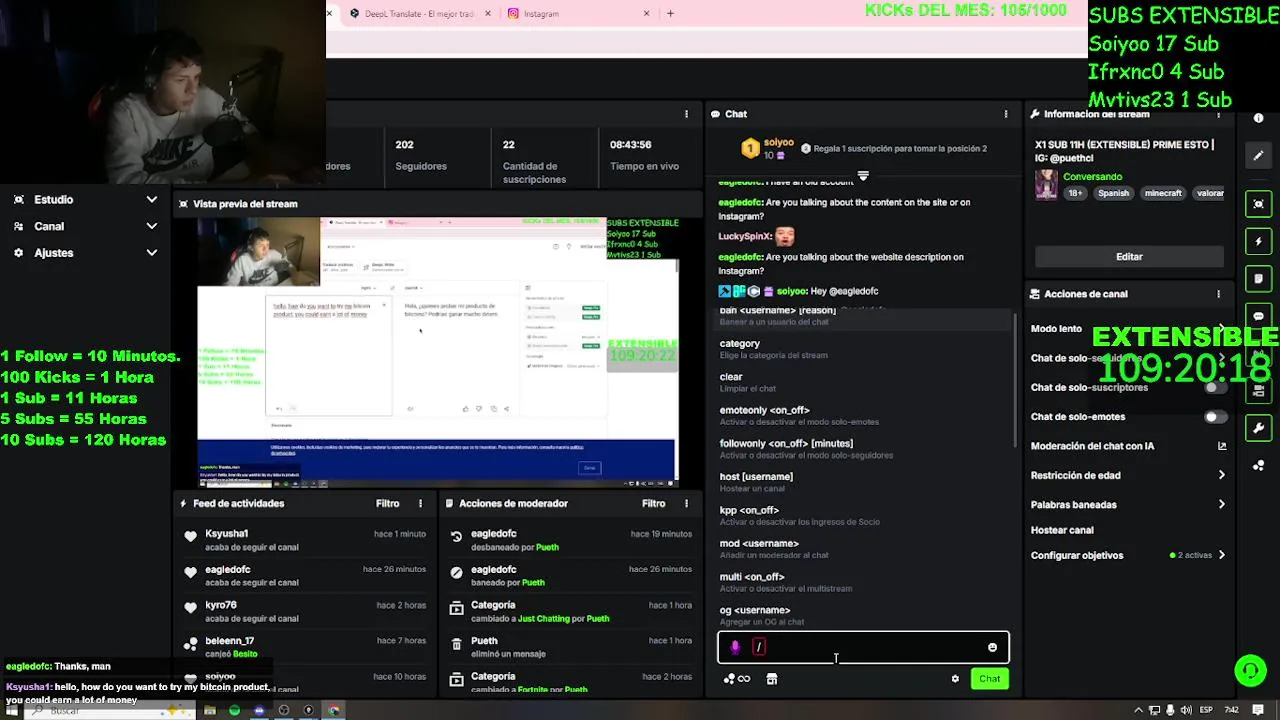Open chat settings gear icon
This screenshot has height=720, width=1280.
(955, 679)
